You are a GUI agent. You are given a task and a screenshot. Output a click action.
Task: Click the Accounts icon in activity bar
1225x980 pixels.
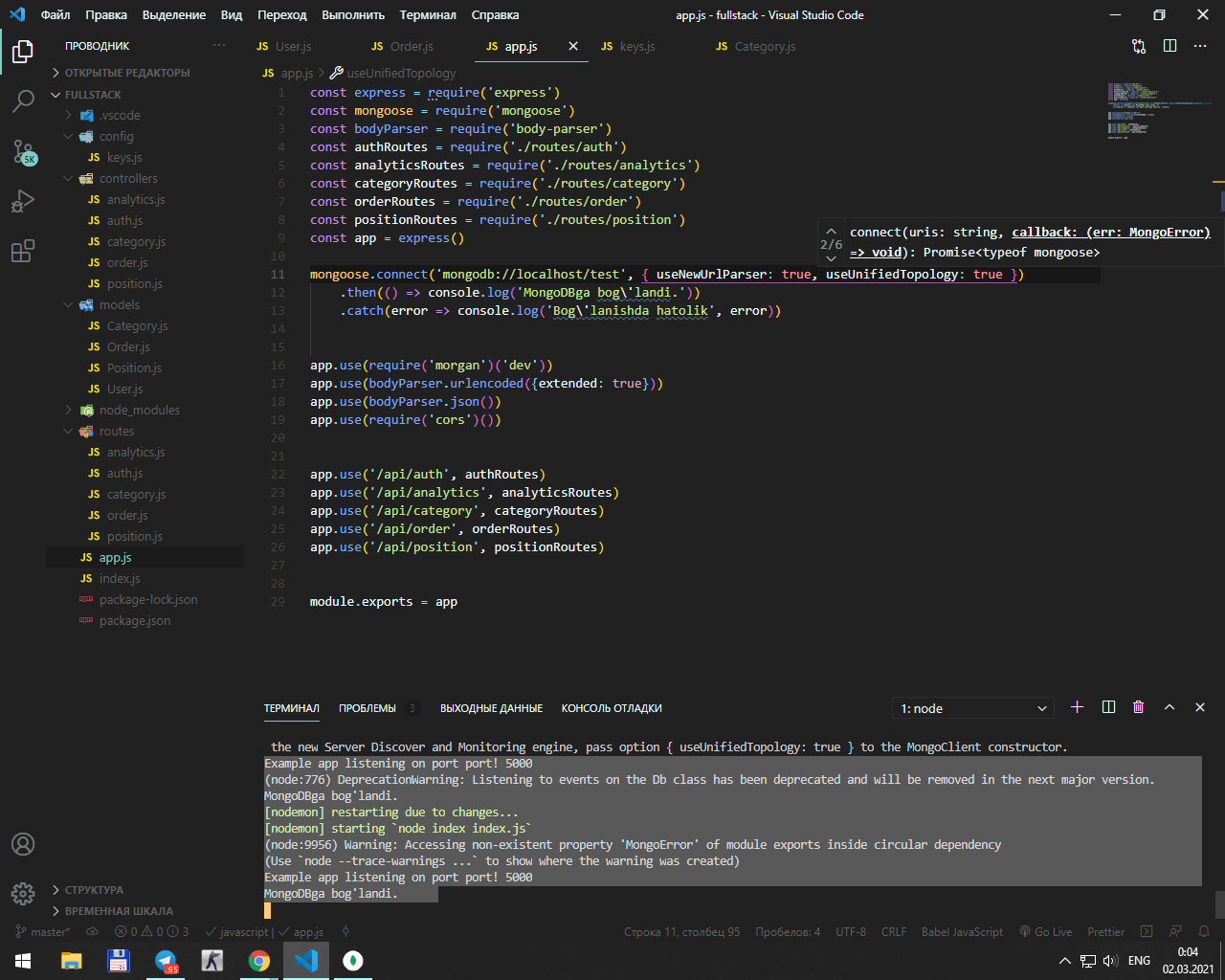click(23, 844)
